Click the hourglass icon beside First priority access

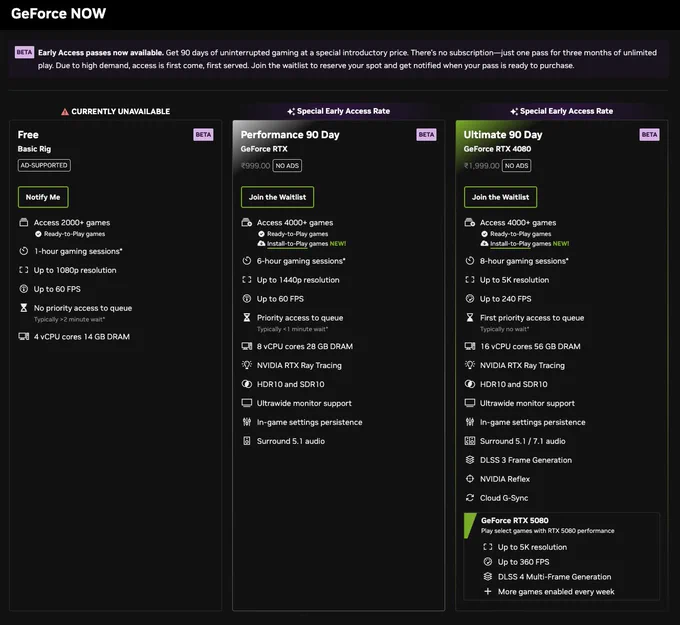tap(470, 317)
